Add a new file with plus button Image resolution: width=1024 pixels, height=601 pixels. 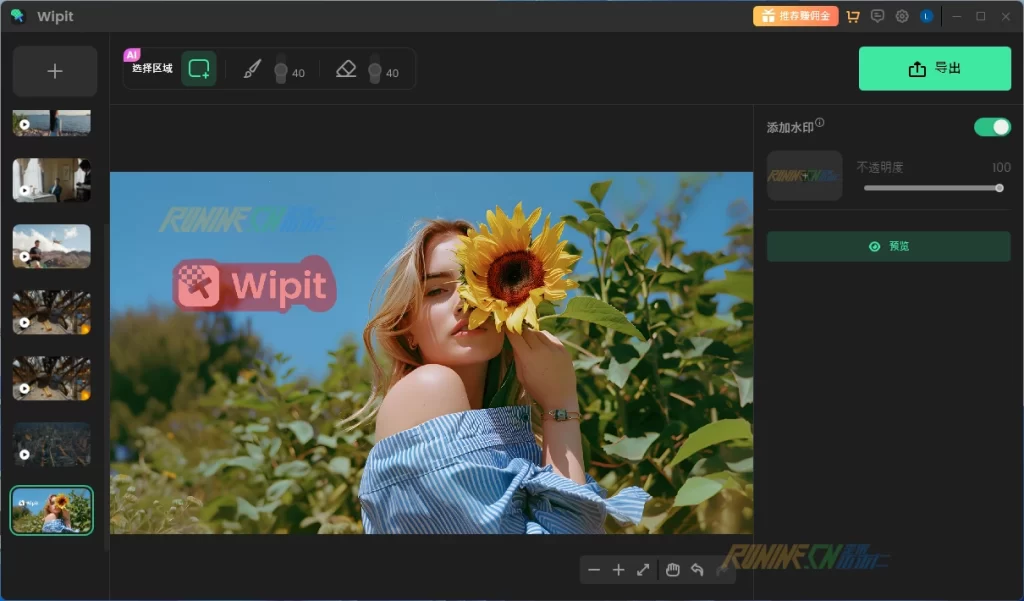[55, 71]
